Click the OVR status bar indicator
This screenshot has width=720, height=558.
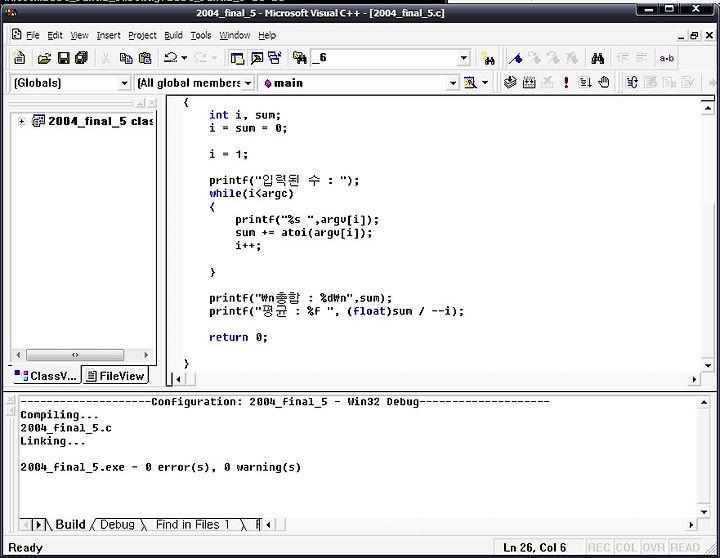click(x=653, y=547)
